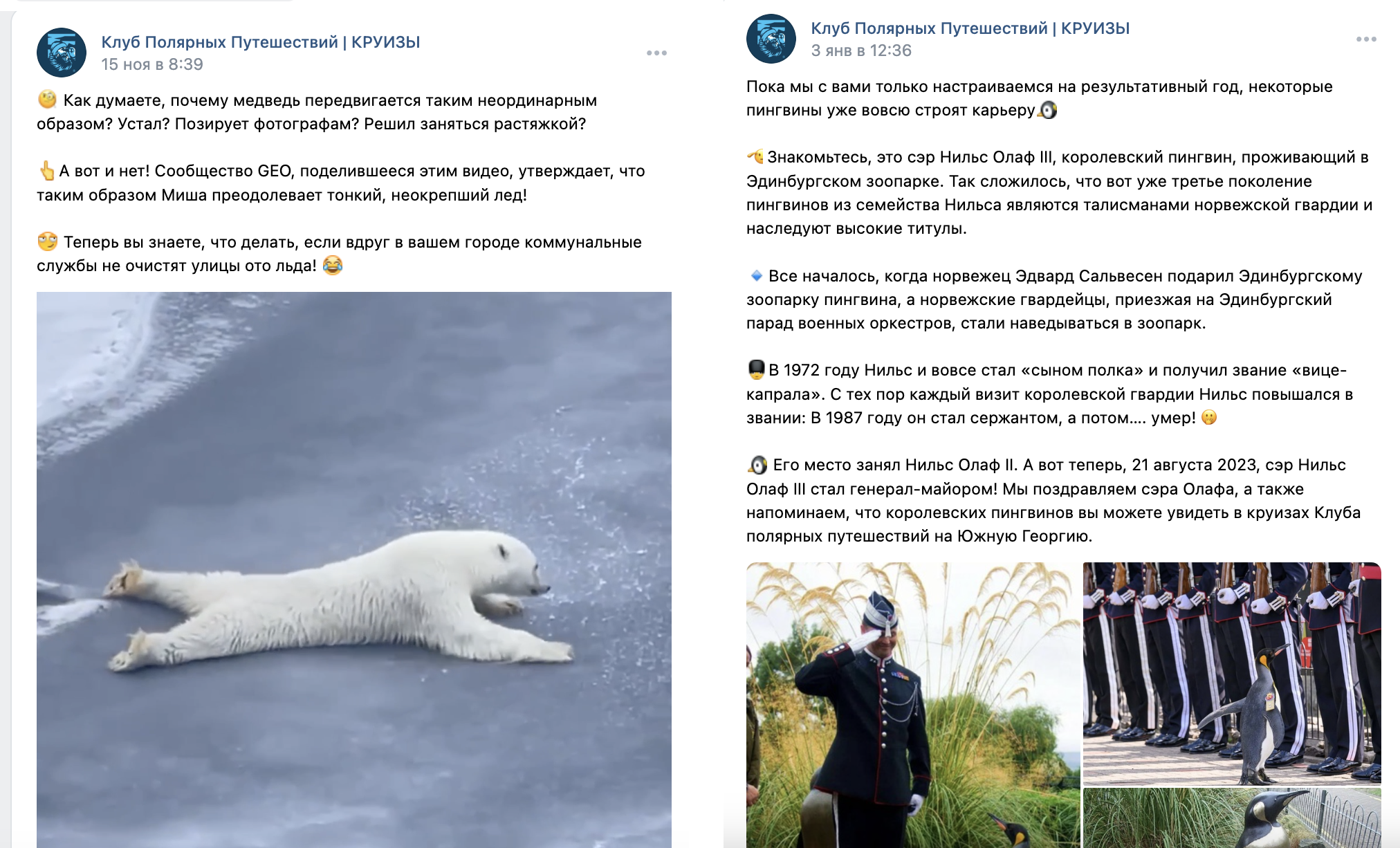Viewport: 1400px width, 848px height.
Task: Click the guardsman emoji before 'В 1972 году'
Action: (756, 369)
